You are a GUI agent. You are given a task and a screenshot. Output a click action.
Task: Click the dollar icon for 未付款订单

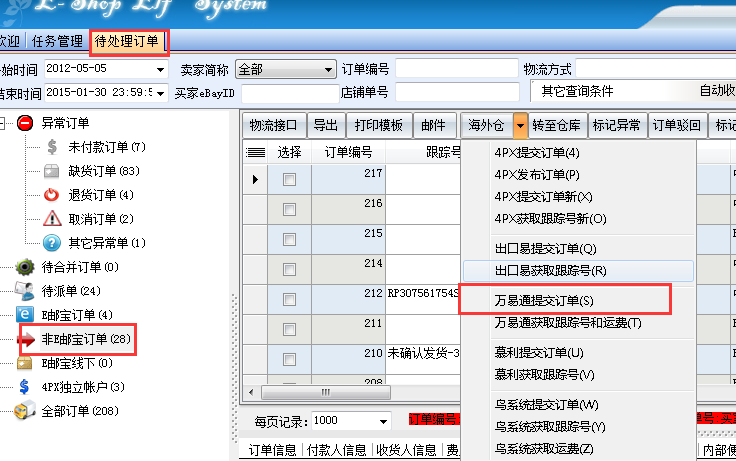(51, 147)
